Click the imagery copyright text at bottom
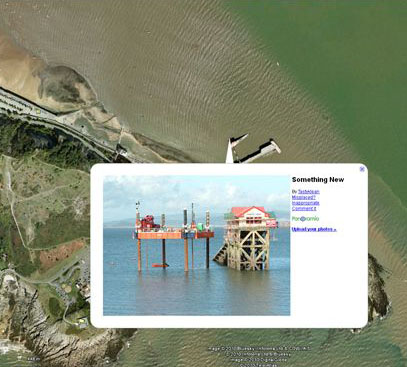The width and height of the screenshot is (407, 367). [x=258, y=357]
